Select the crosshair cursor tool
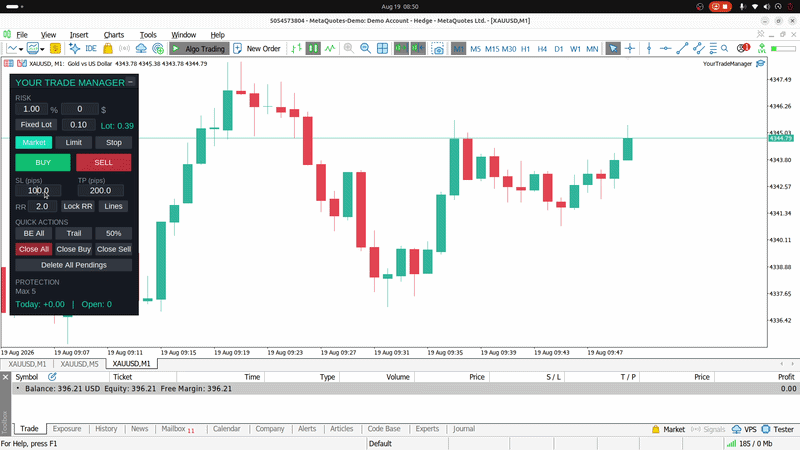This screenshot has width=800, height=450. 630,48
